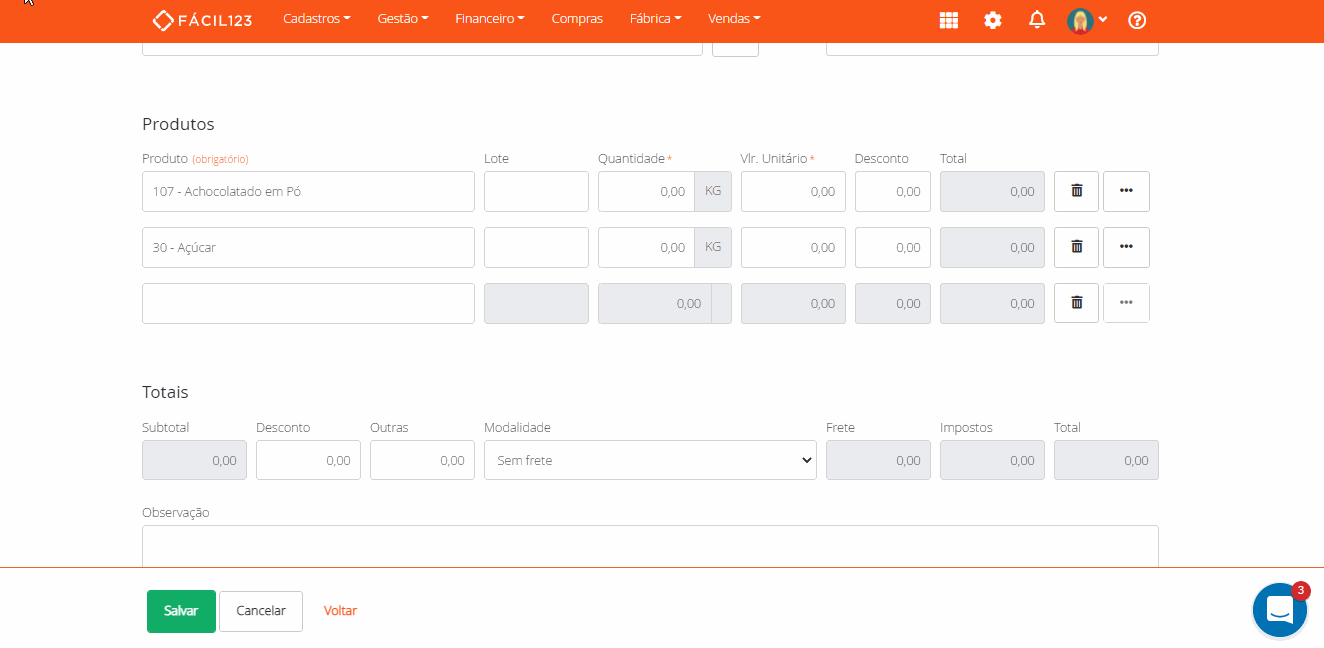This screenshot has height=648, width=1324.
Task: Open the settings gear icon
Action: pyautogui.click(x=992, y=20)
